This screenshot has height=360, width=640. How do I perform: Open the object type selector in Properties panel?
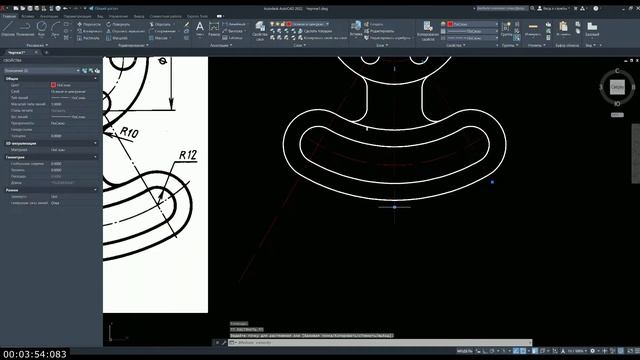pos(42,71)
